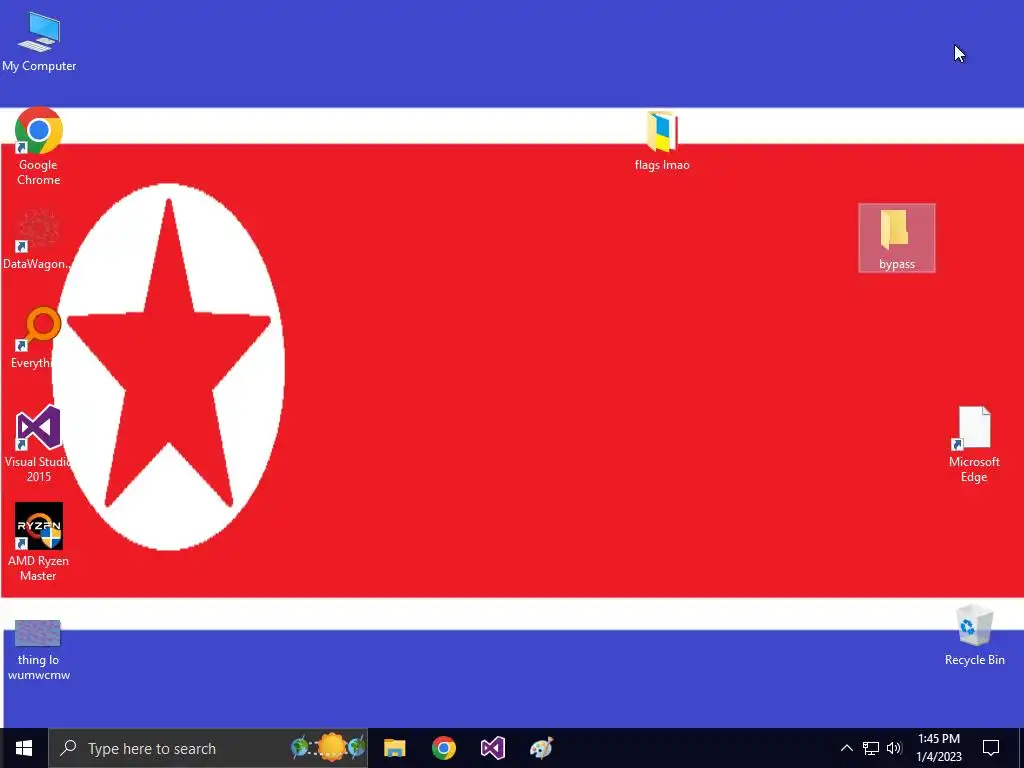Open the volume speaker tray icon

coord(894,748)
